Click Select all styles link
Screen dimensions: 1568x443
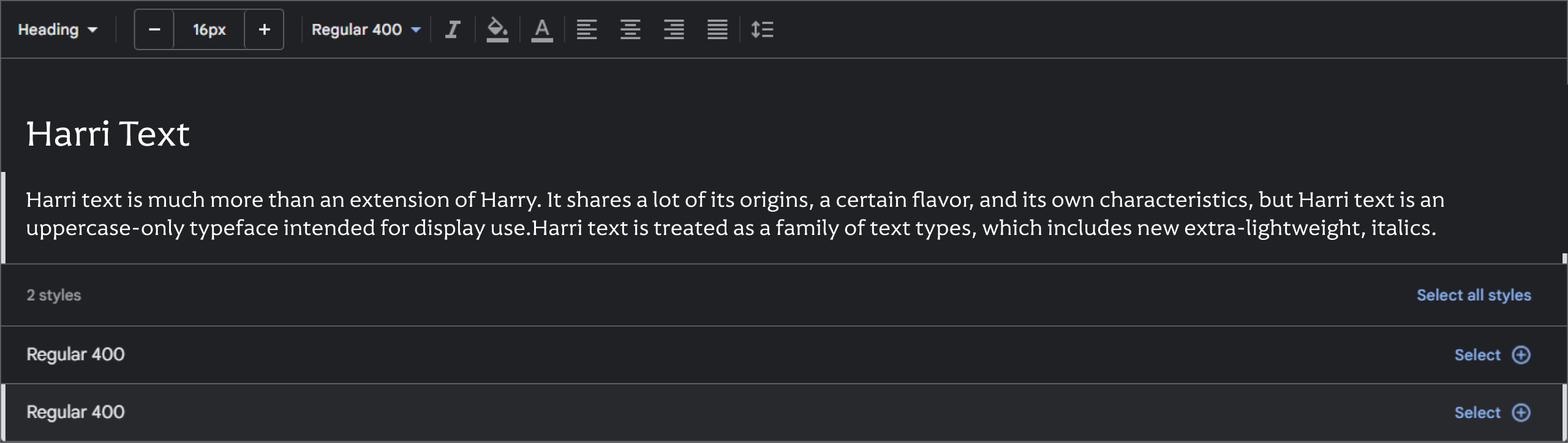click(1474, 295)
